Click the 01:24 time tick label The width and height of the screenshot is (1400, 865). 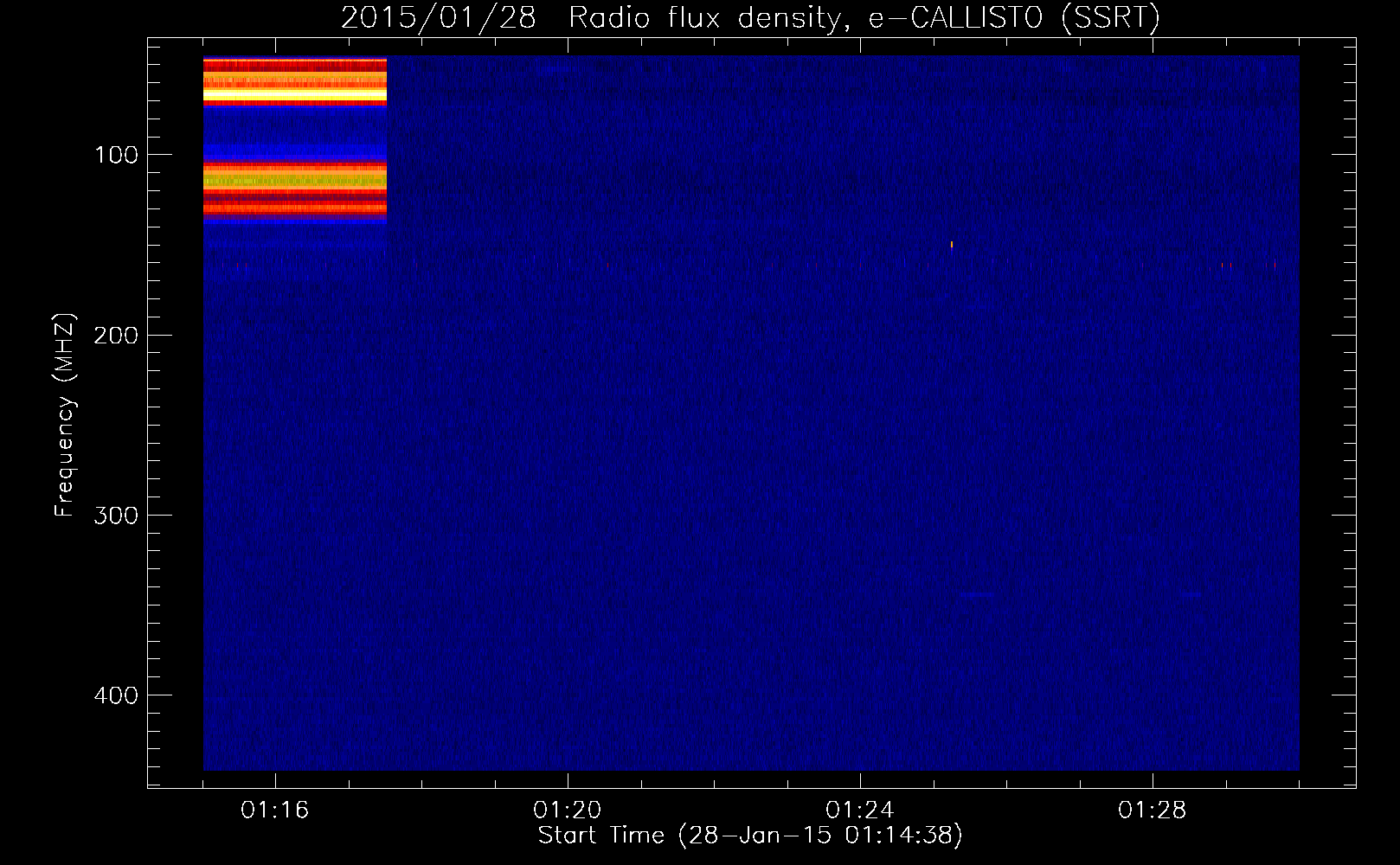click(x=860, y=811)
